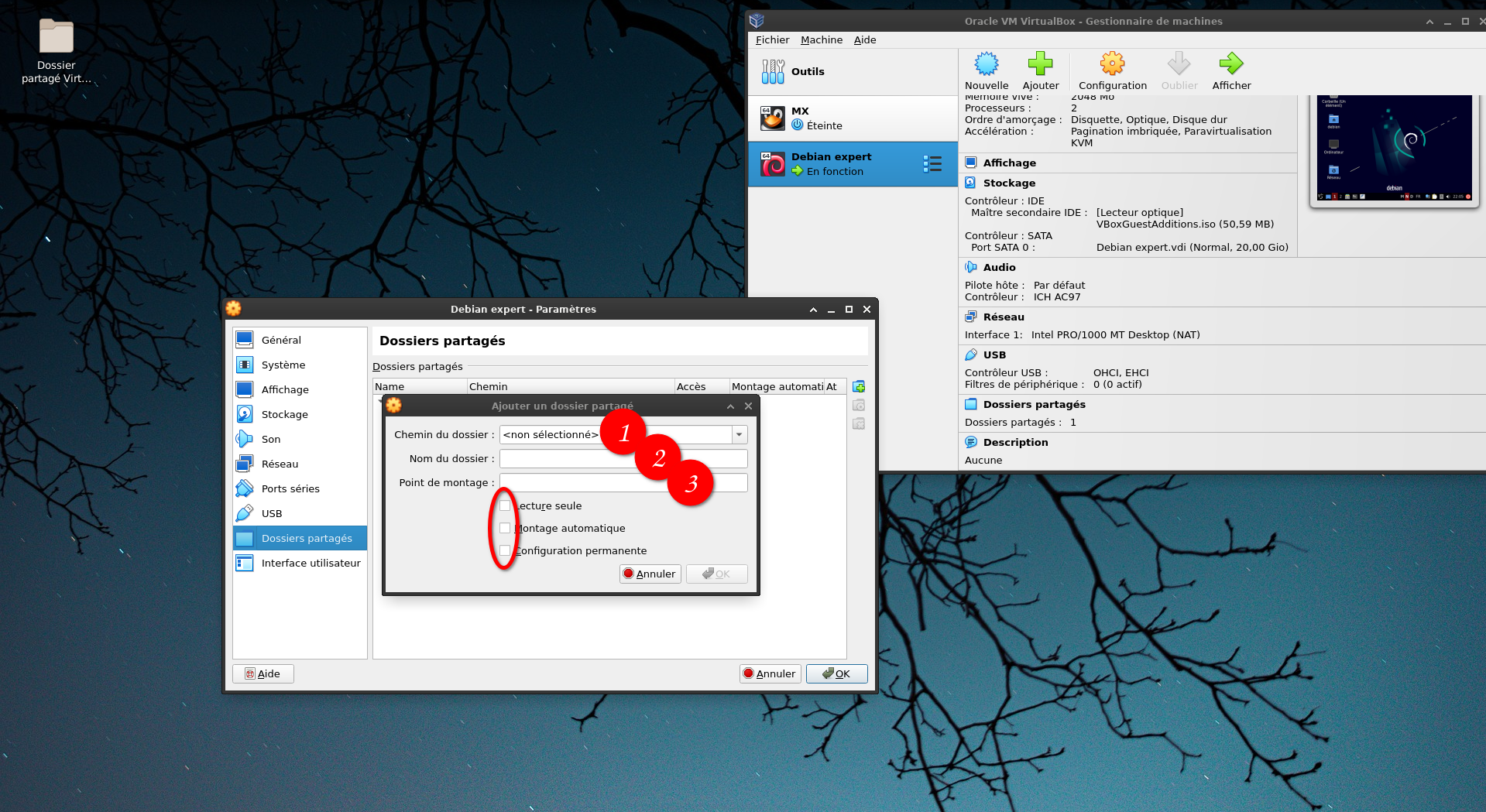The width and height of the screenshot is (1486, 812).
Task: Click the Point de montage input field
Action: pyautogui.click(x=623, y=482)
